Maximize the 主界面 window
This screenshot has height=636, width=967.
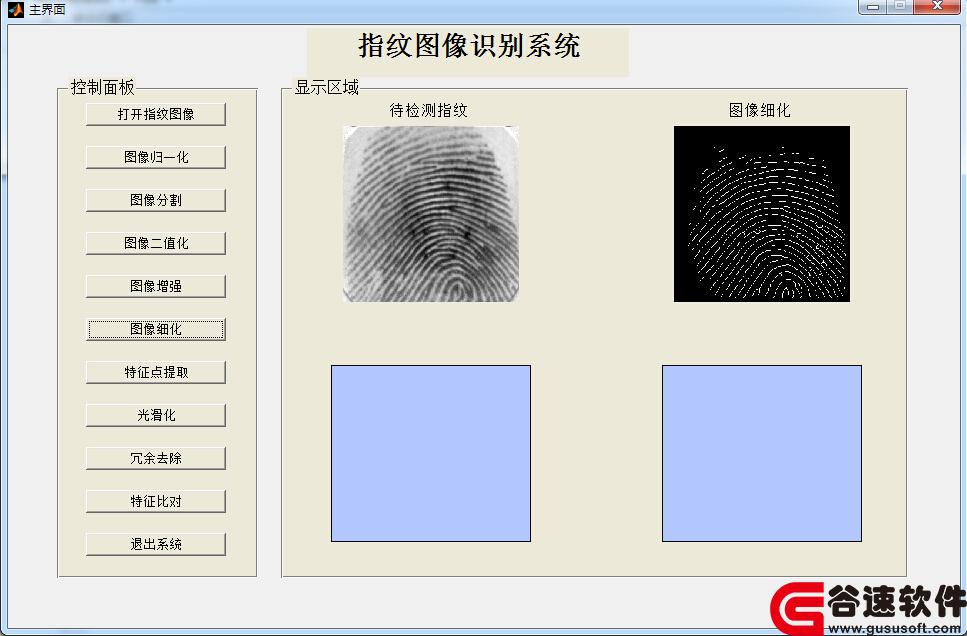click(900, 7)
